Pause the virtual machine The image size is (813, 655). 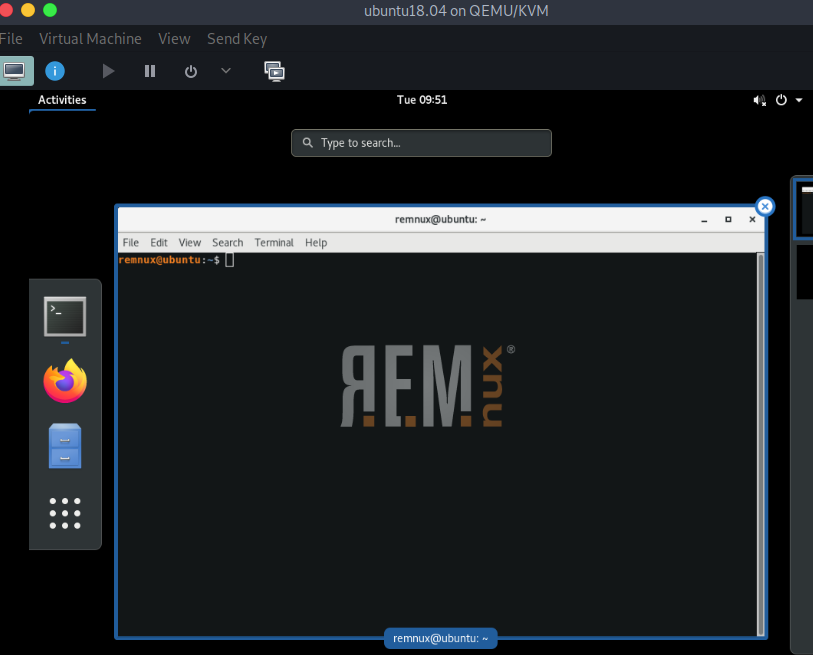150,71
